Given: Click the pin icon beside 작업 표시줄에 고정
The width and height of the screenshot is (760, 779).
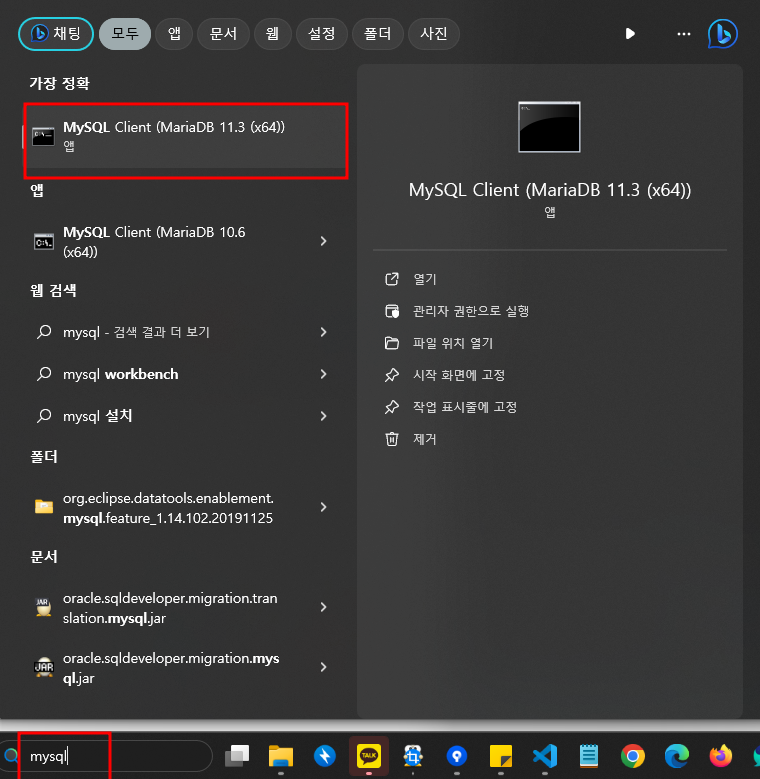Looking at the screenshot, I should point(392,407).
